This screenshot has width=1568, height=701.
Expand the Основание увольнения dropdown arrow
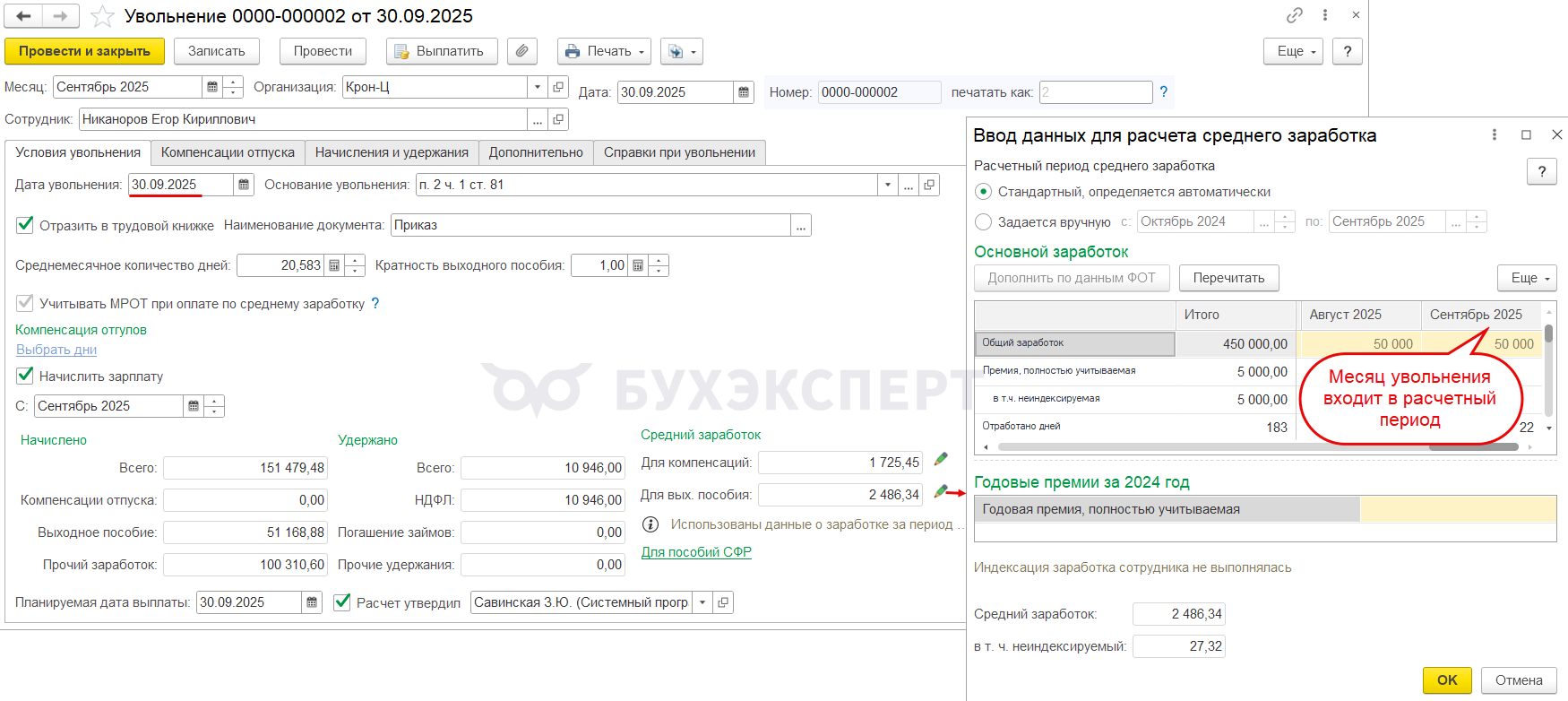888,185
